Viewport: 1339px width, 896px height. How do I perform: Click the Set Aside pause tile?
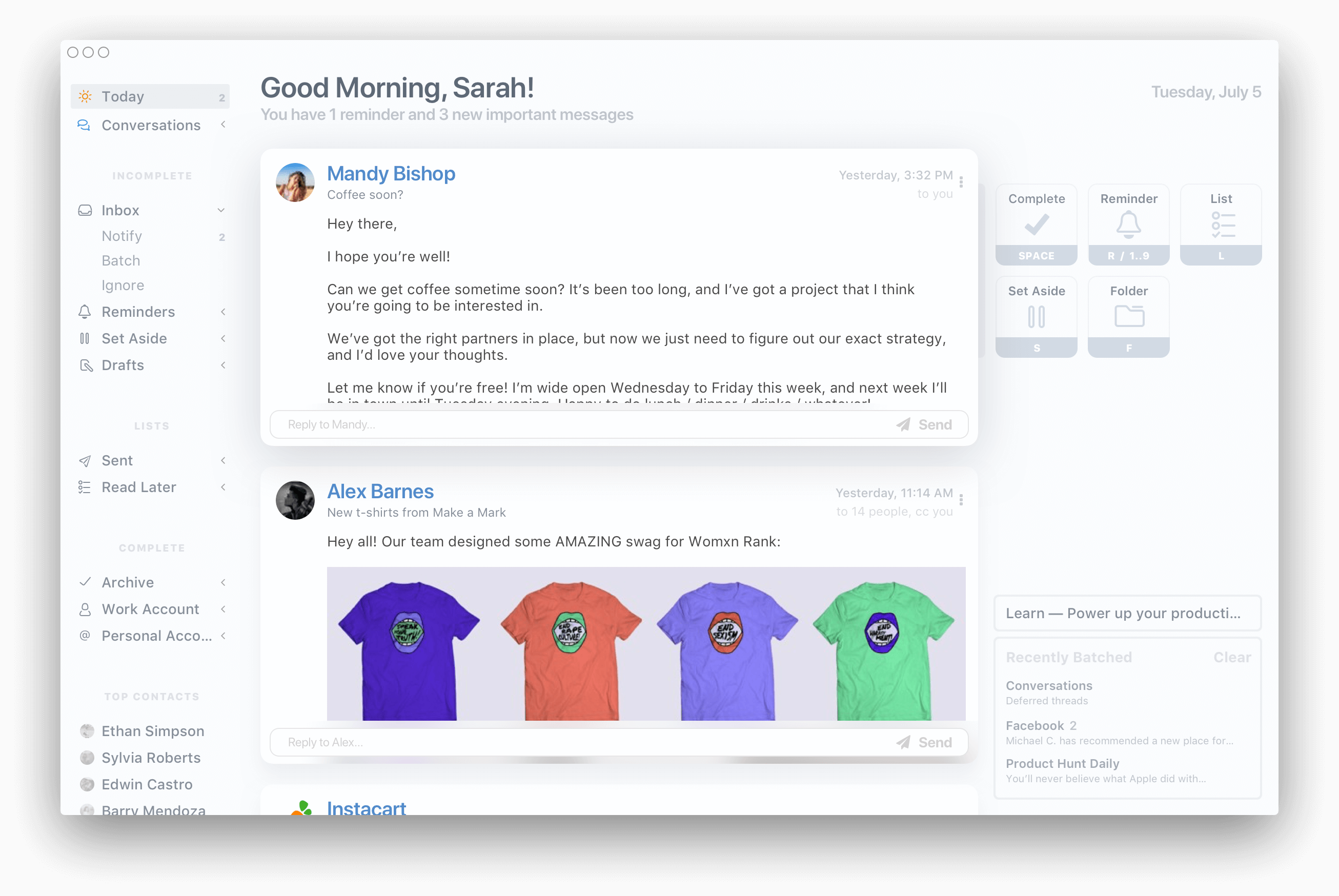[1036, 317]
